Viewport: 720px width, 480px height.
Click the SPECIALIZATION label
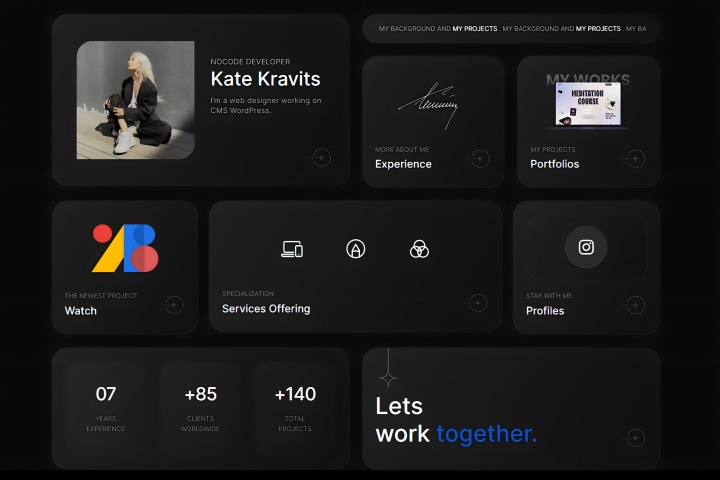(x=248, y=294)
